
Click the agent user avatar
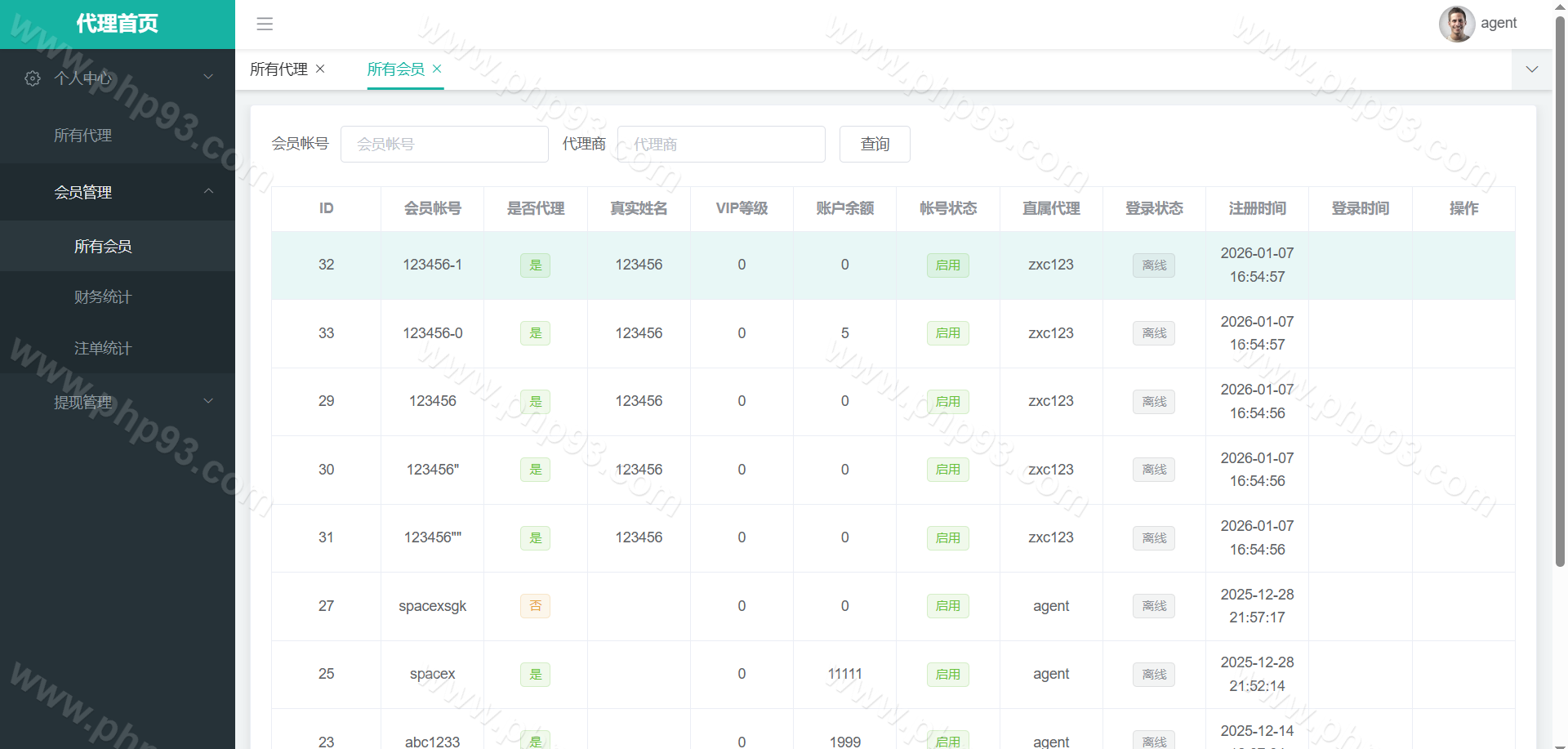(x=1456, y=24)
